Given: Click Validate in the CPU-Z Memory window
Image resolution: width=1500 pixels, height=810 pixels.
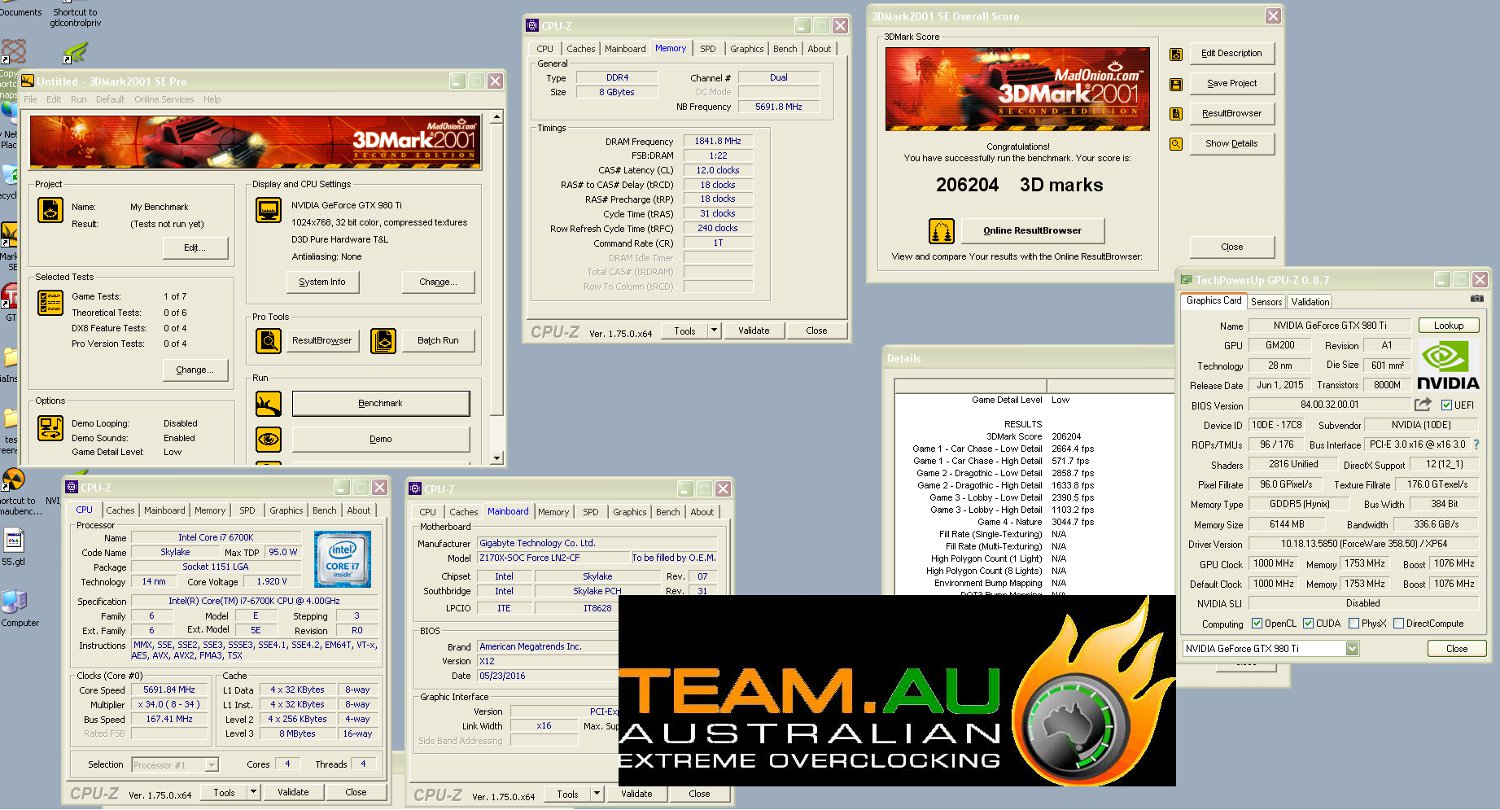Looking at the screenshot, I should coord(753,331).
